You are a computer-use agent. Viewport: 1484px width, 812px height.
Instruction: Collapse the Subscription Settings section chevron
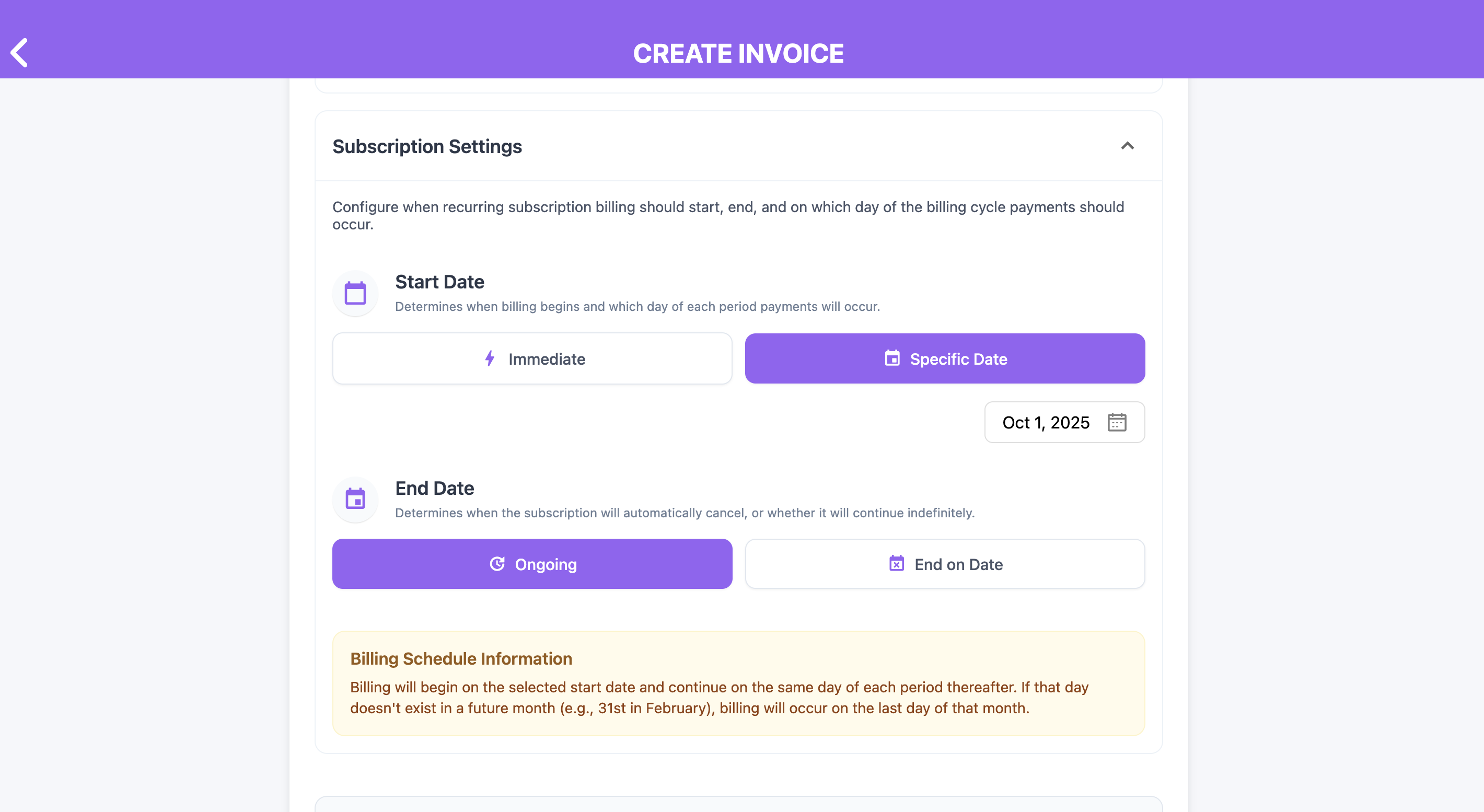[1128, 146]
